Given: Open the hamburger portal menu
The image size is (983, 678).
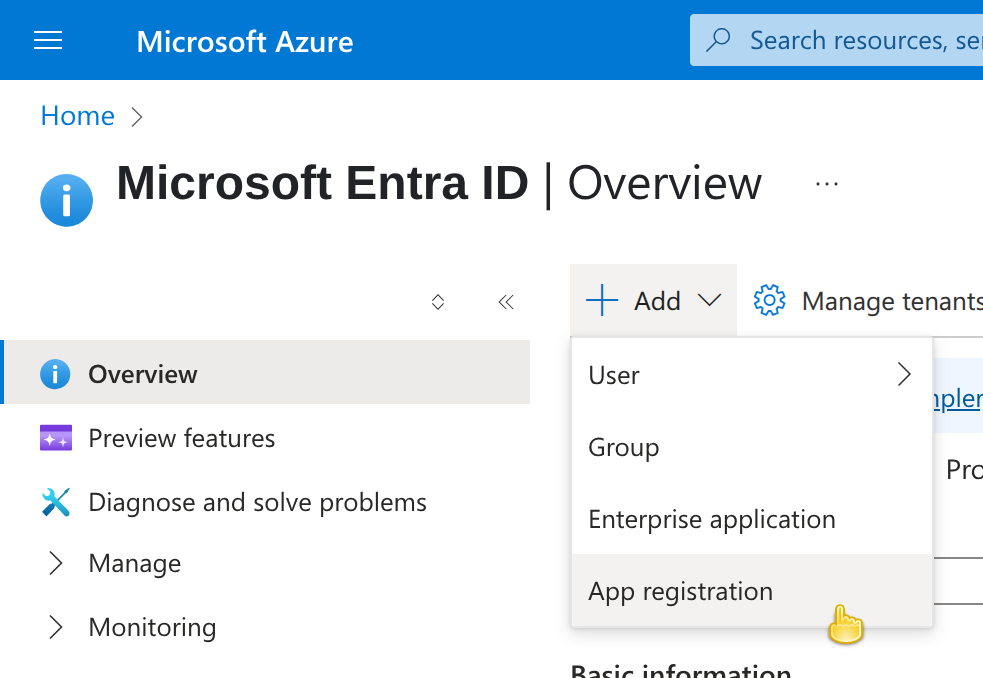Looking at the screenshot, I should 48,41.
